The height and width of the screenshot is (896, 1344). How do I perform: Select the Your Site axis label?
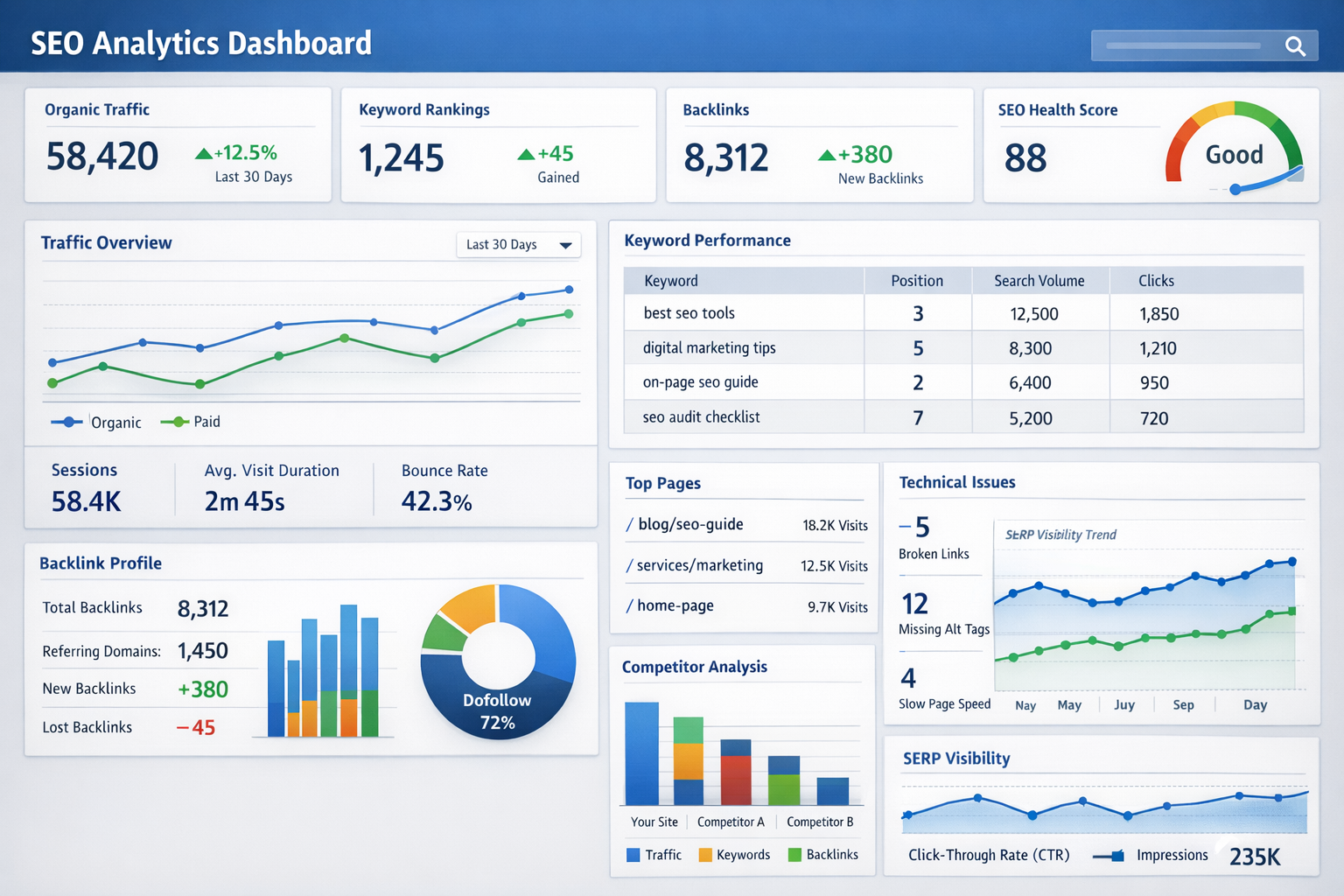(x=654, y=822)
